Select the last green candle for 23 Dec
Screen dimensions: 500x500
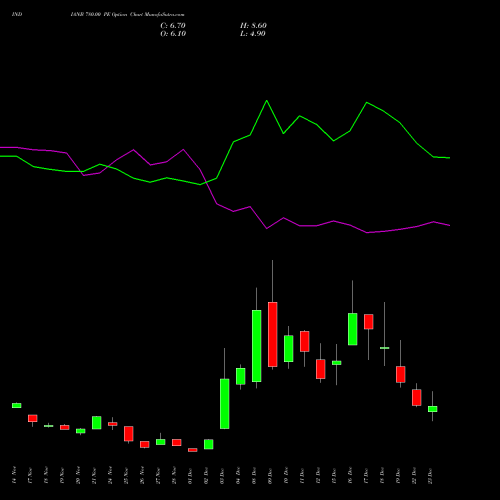433,409
